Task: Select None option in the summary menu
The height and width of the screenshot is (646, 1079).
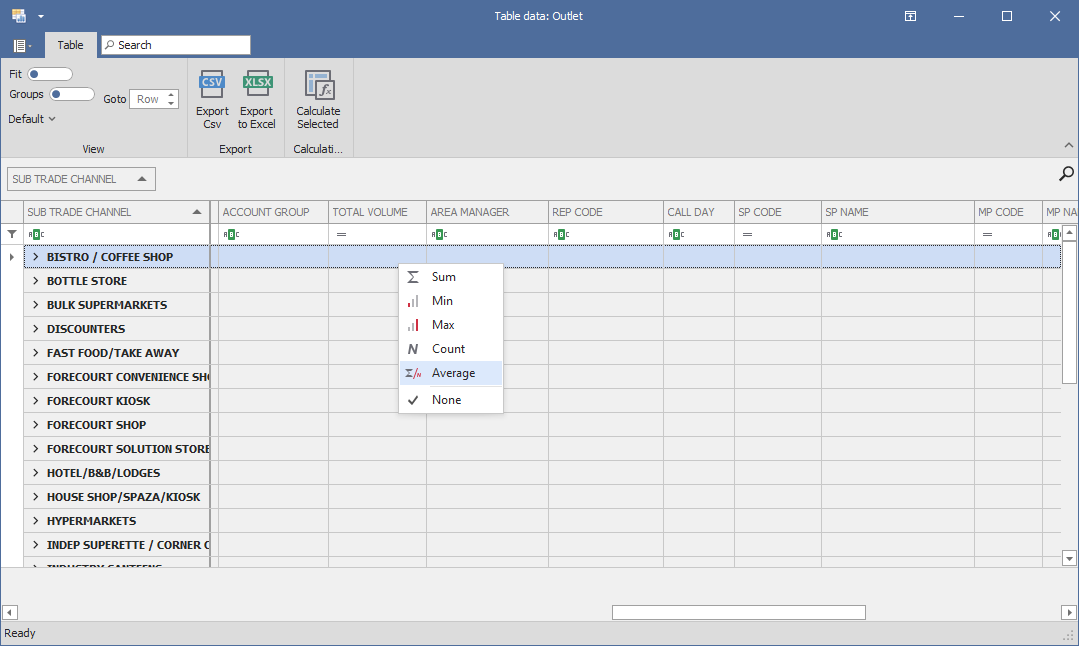Action: point(446,400)
